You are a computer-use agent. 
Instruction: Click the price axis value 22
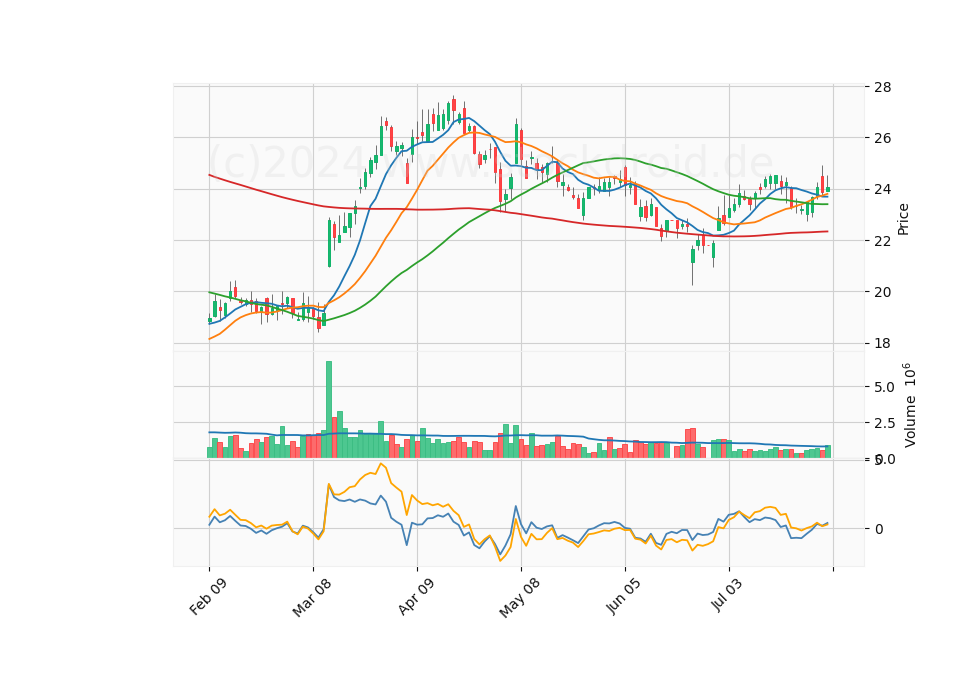882,241
